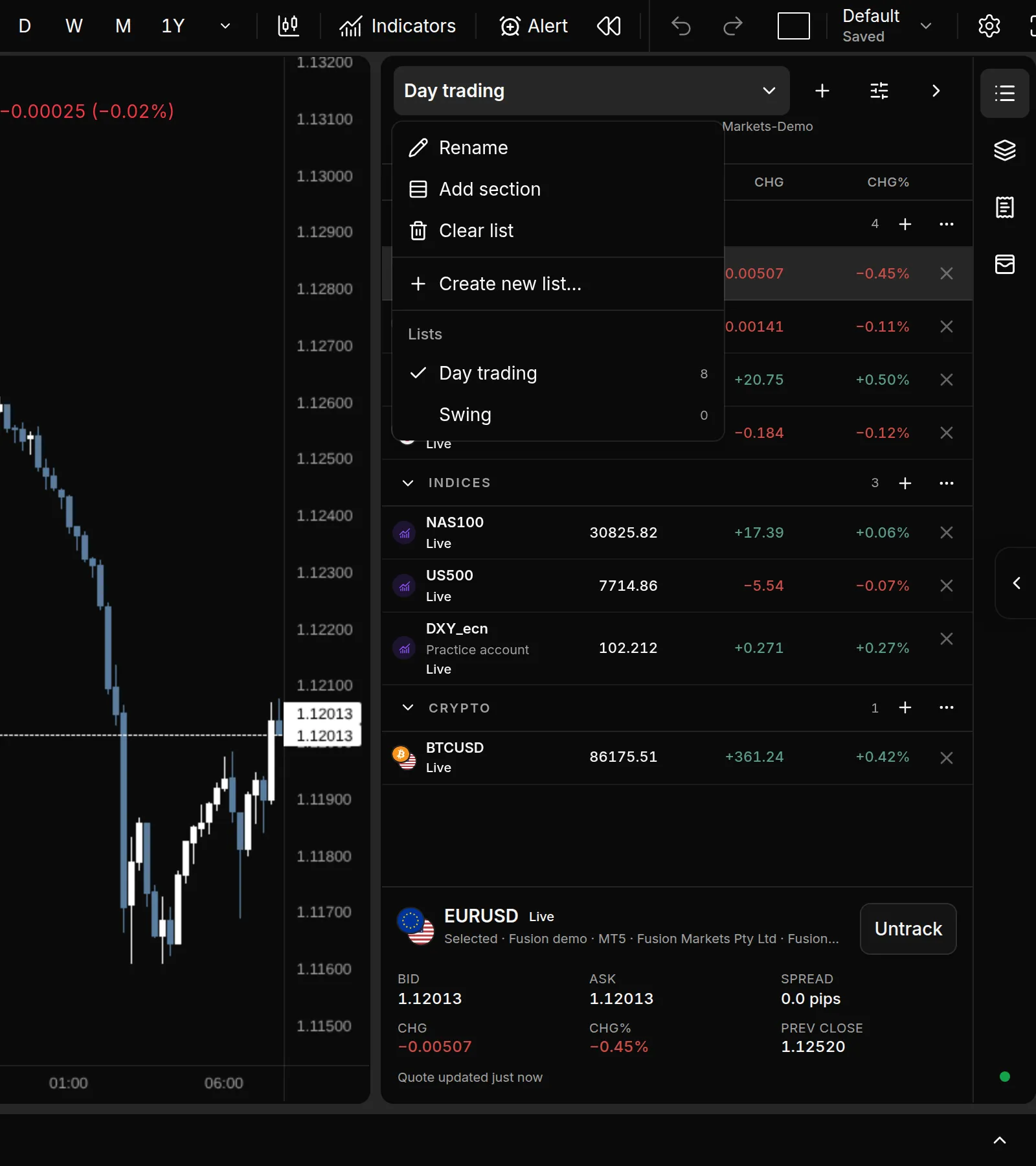Open the Day trading watchlist dropdown
The width and height of the screenshot is (1036, 1166).
coord(591,91)
